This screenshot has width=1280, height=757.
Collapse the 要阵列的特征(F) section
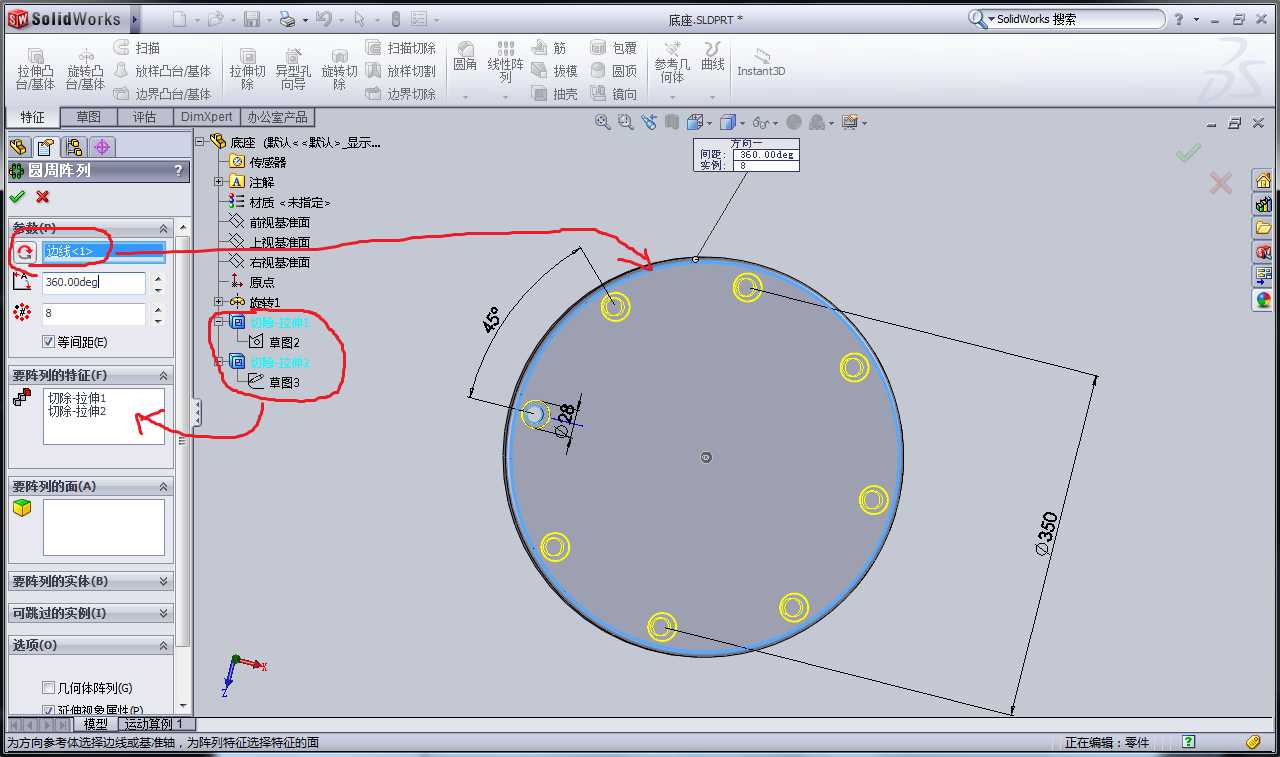[163, 375]
